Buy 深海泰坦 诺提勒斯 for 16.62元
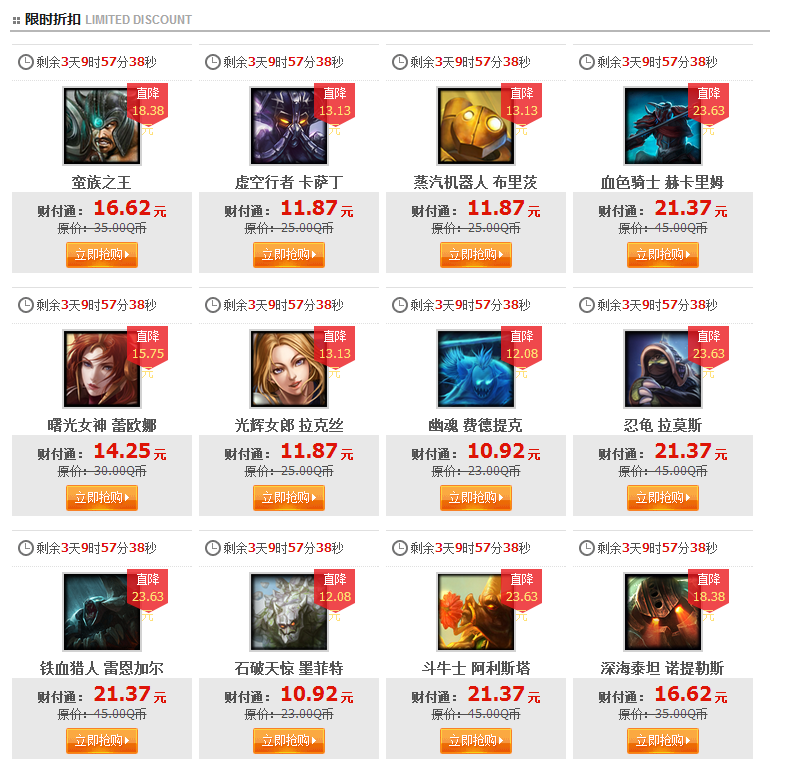Screen dimensions: 785x774 pyautogui.click(x=663, y=740)
